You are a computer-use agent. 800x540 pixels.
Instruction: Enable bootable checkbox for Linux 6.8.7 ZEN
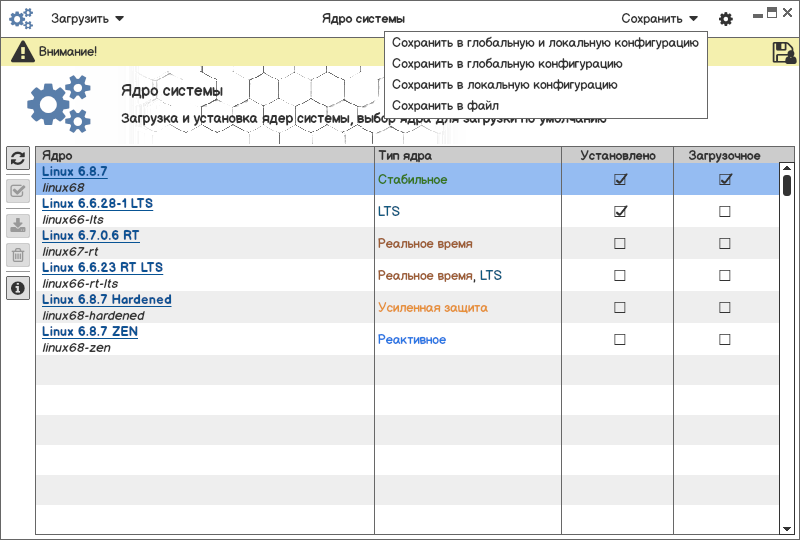725,339
